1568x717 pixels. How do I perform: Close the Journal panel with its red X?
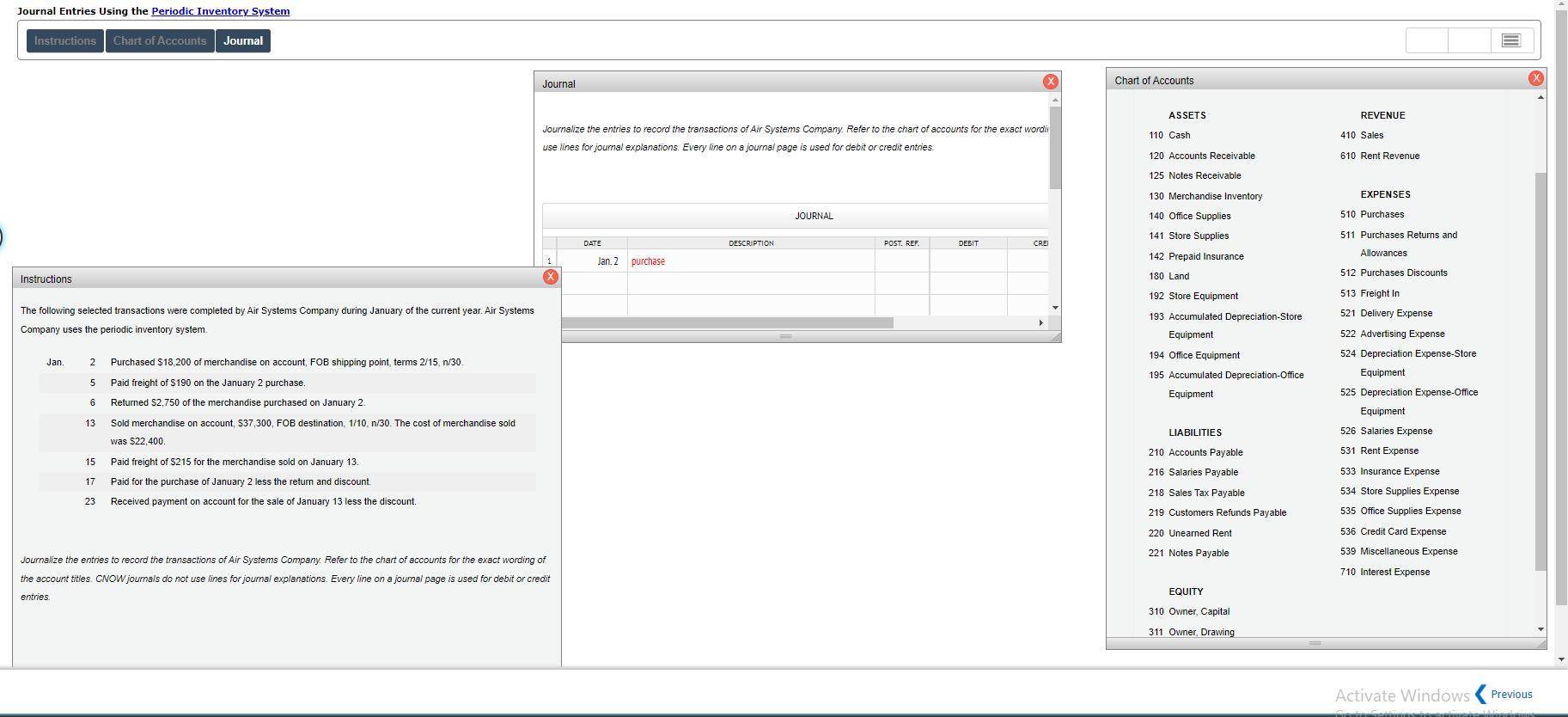point(1051,82)
